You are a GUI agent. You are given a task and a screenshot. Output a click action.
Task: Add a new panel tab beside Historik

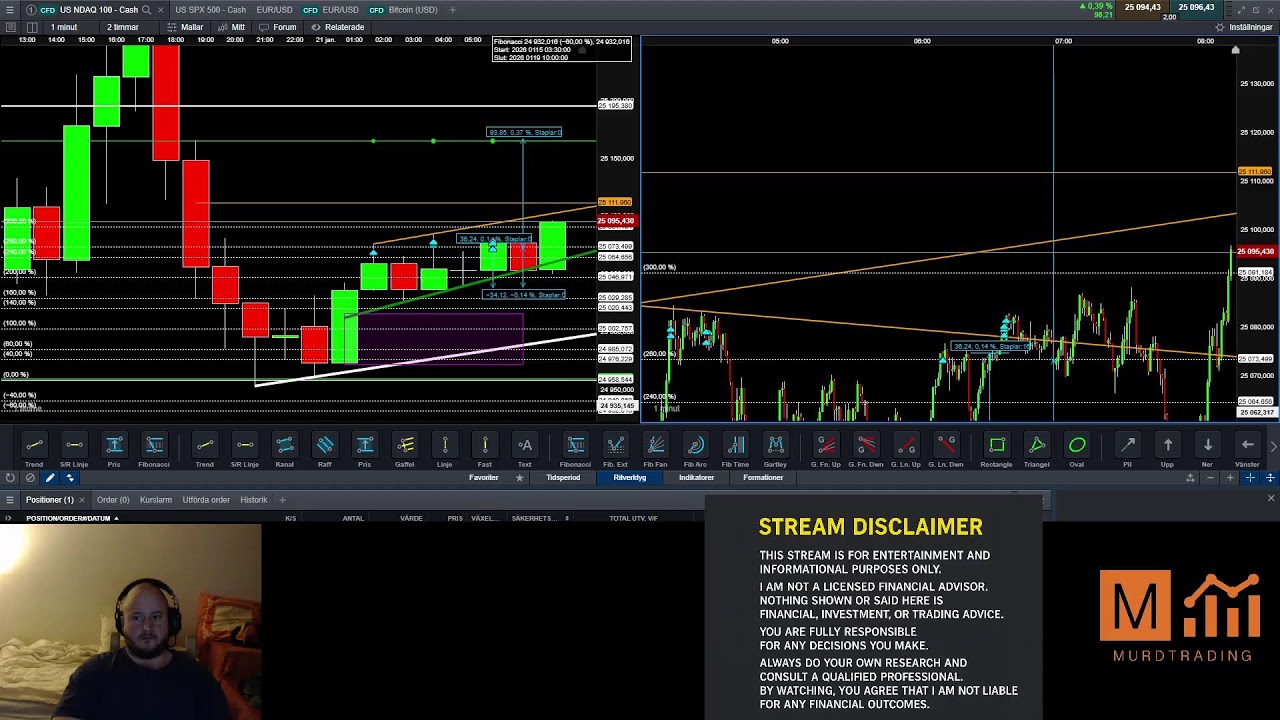(x=282, y=500)
